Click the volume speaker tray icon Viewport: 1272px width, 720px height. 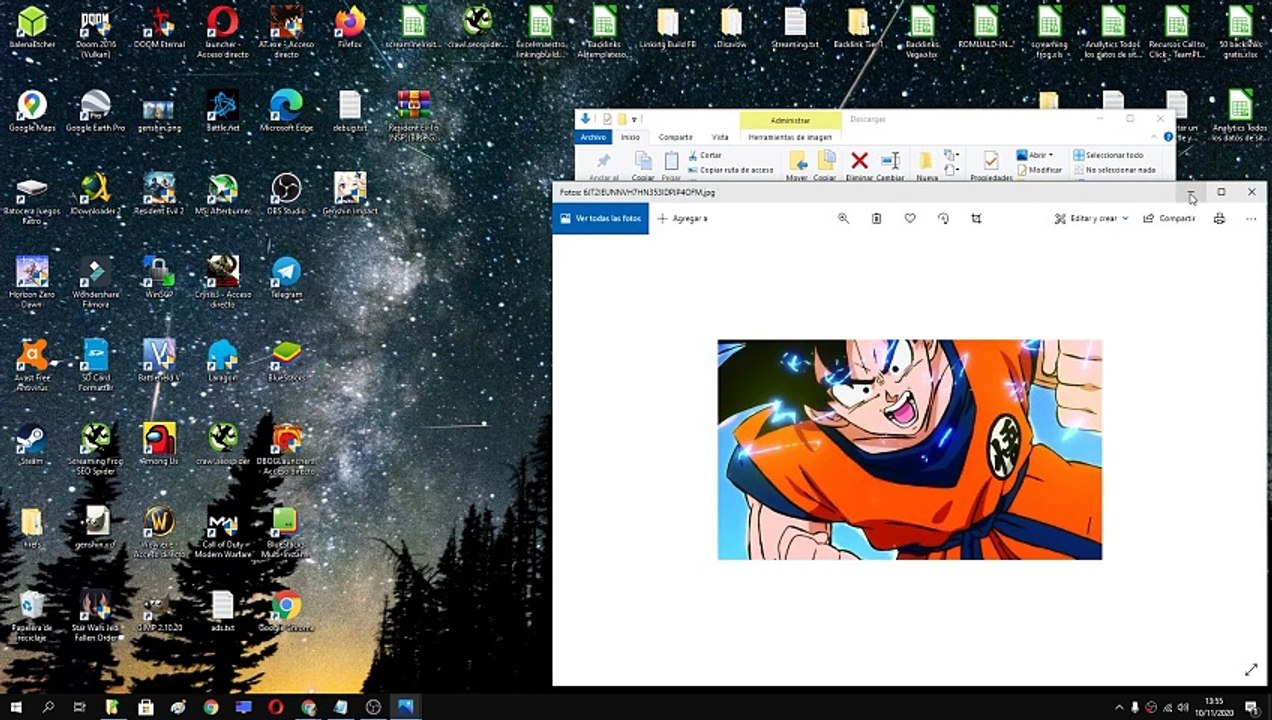click(1183, 708)
